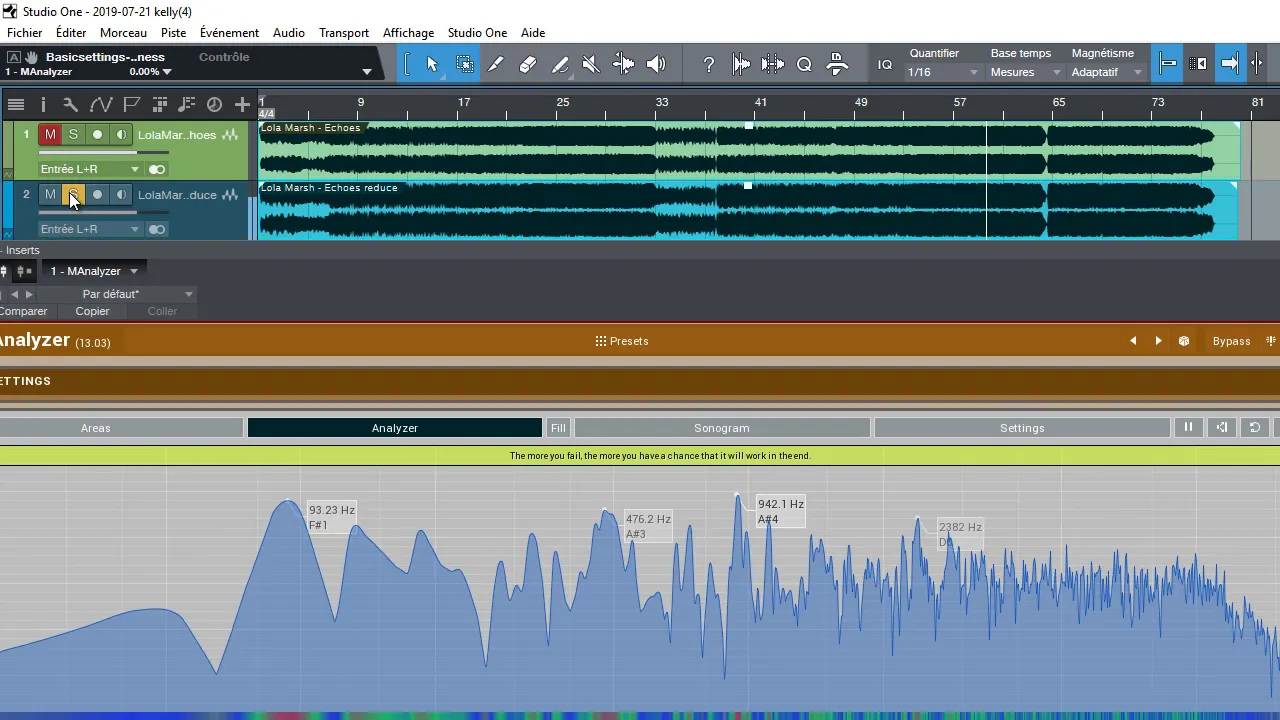Select the Range tool

point(465,64)
